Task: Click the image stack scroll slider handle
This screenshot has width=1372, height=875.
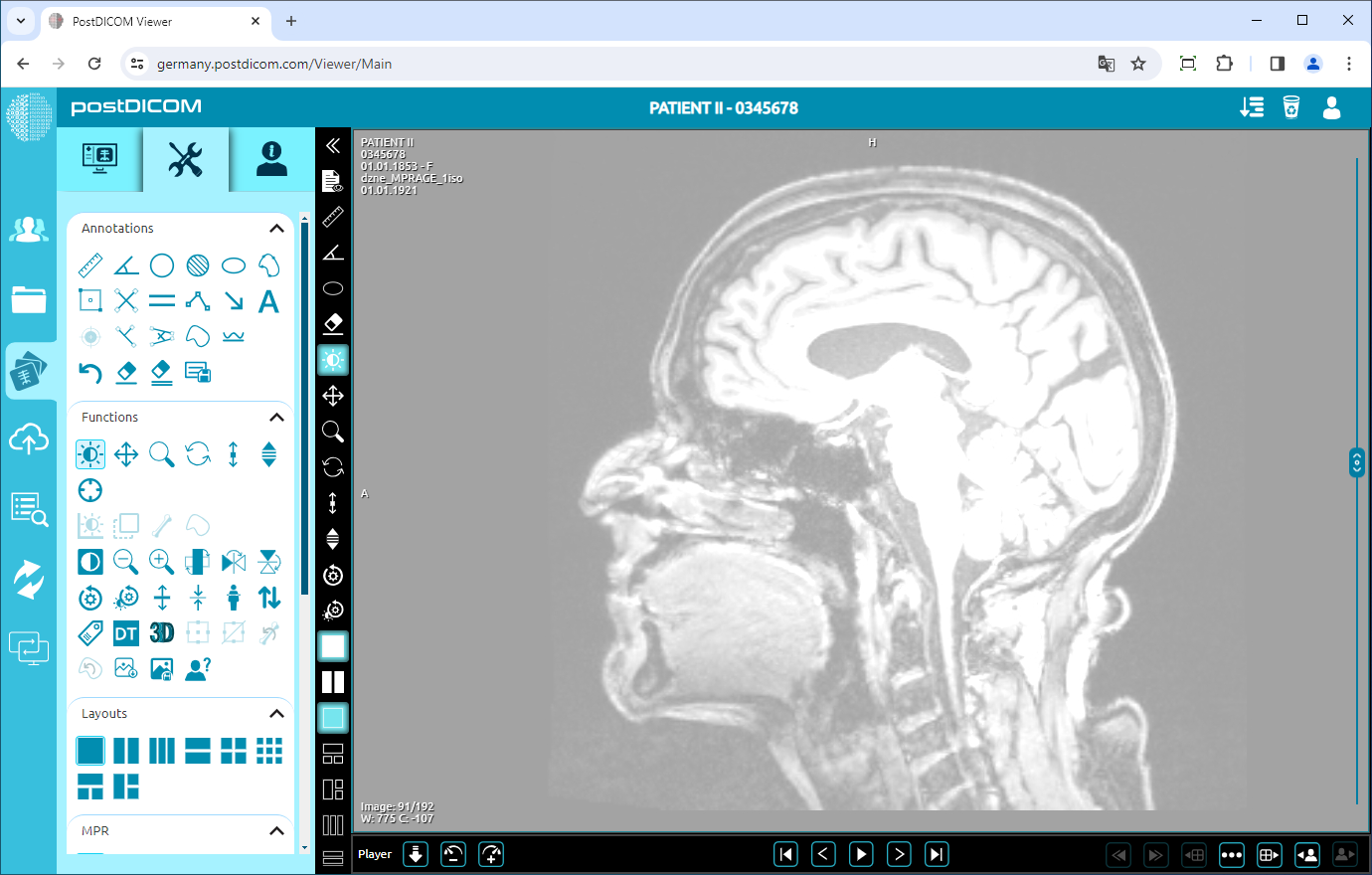Action: [1357, 462]
